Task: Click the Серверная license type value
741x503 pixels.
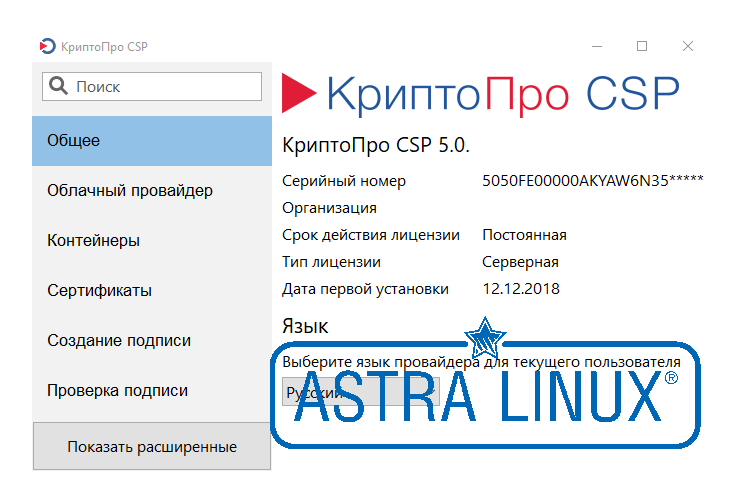Action: 520,262
